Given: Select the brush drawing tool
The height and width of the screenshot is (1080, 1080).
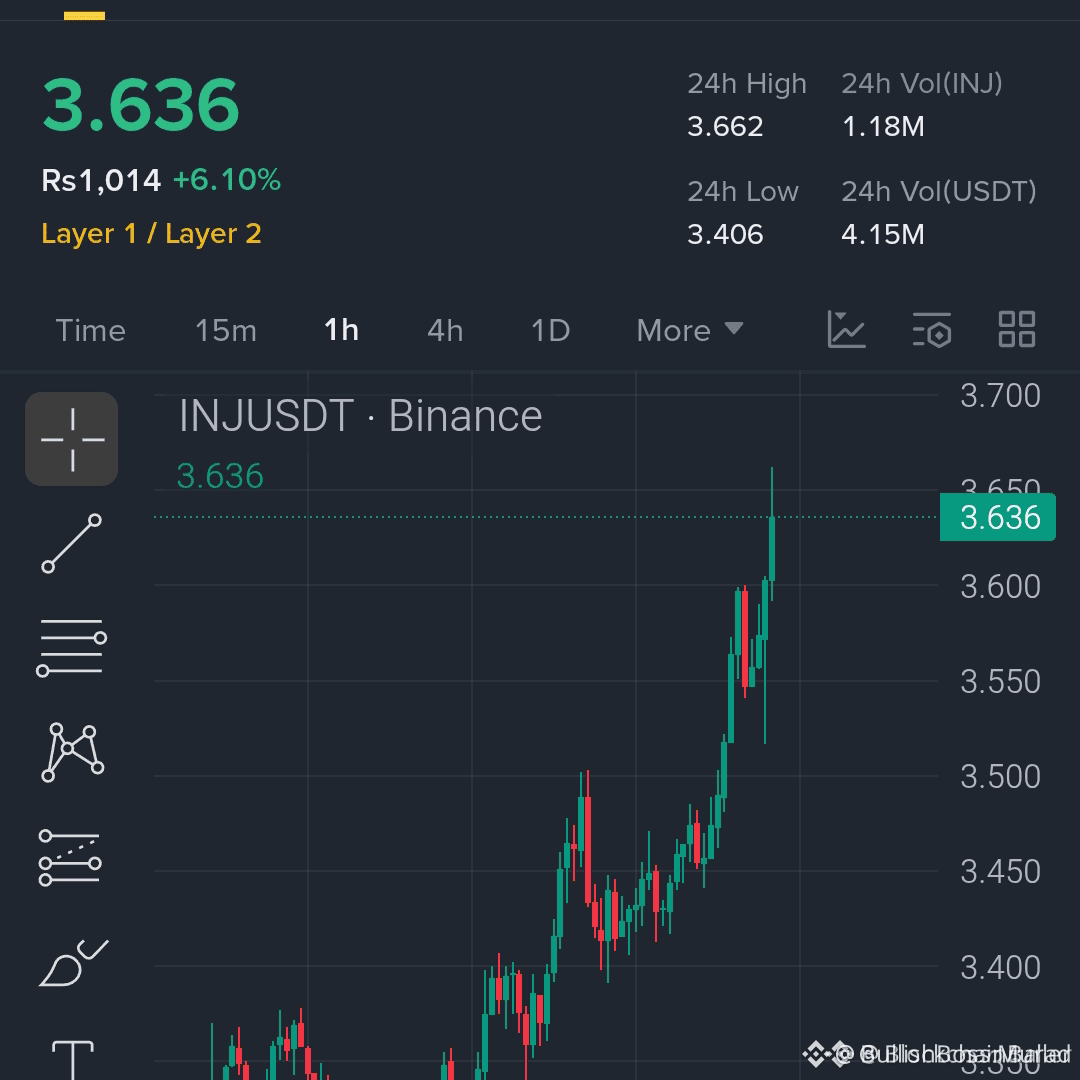Looking at the screenshot, I should click(x=74, y=962).
